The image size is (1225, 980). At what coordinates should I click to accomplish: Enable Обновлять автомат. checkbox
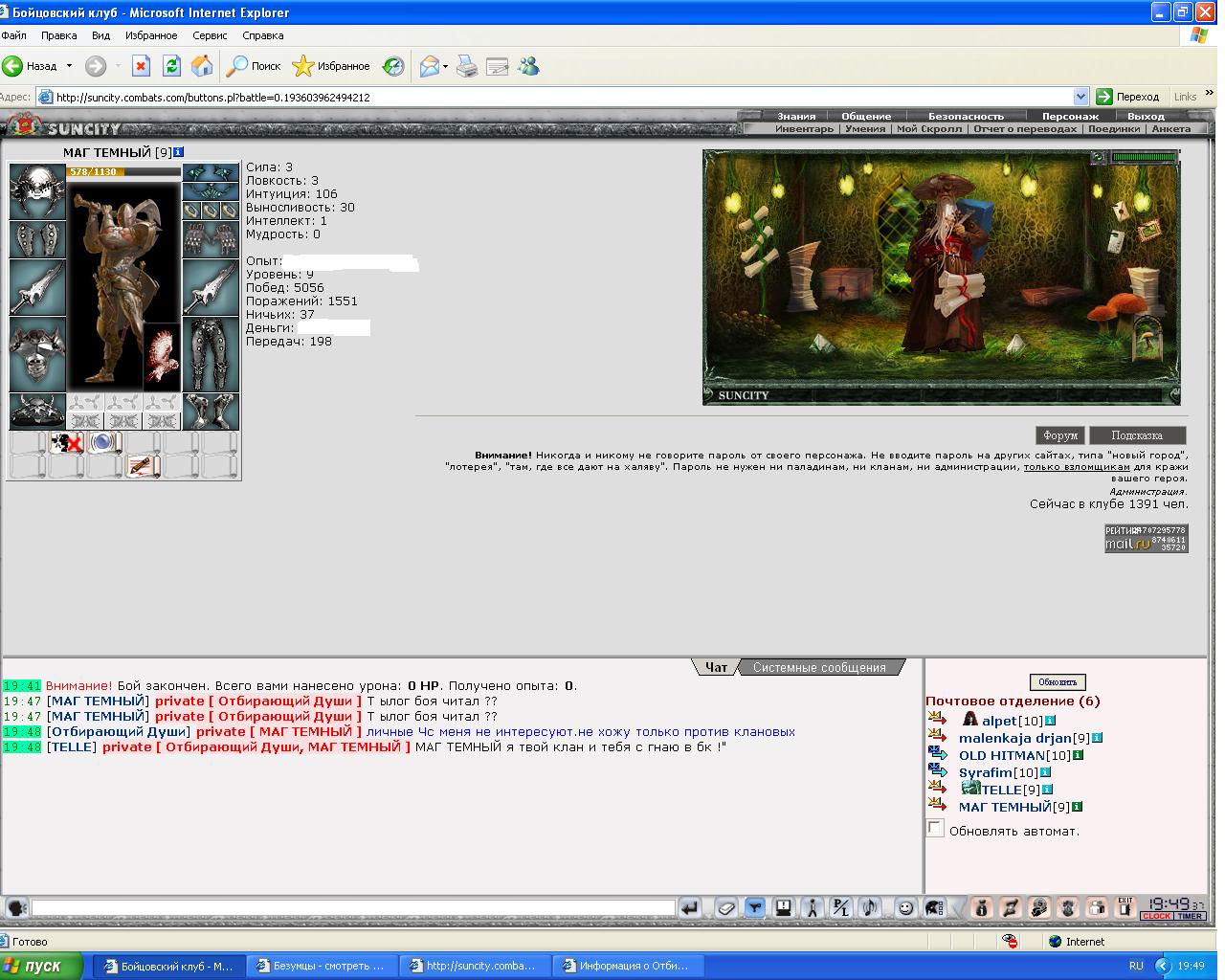(935, 829)
